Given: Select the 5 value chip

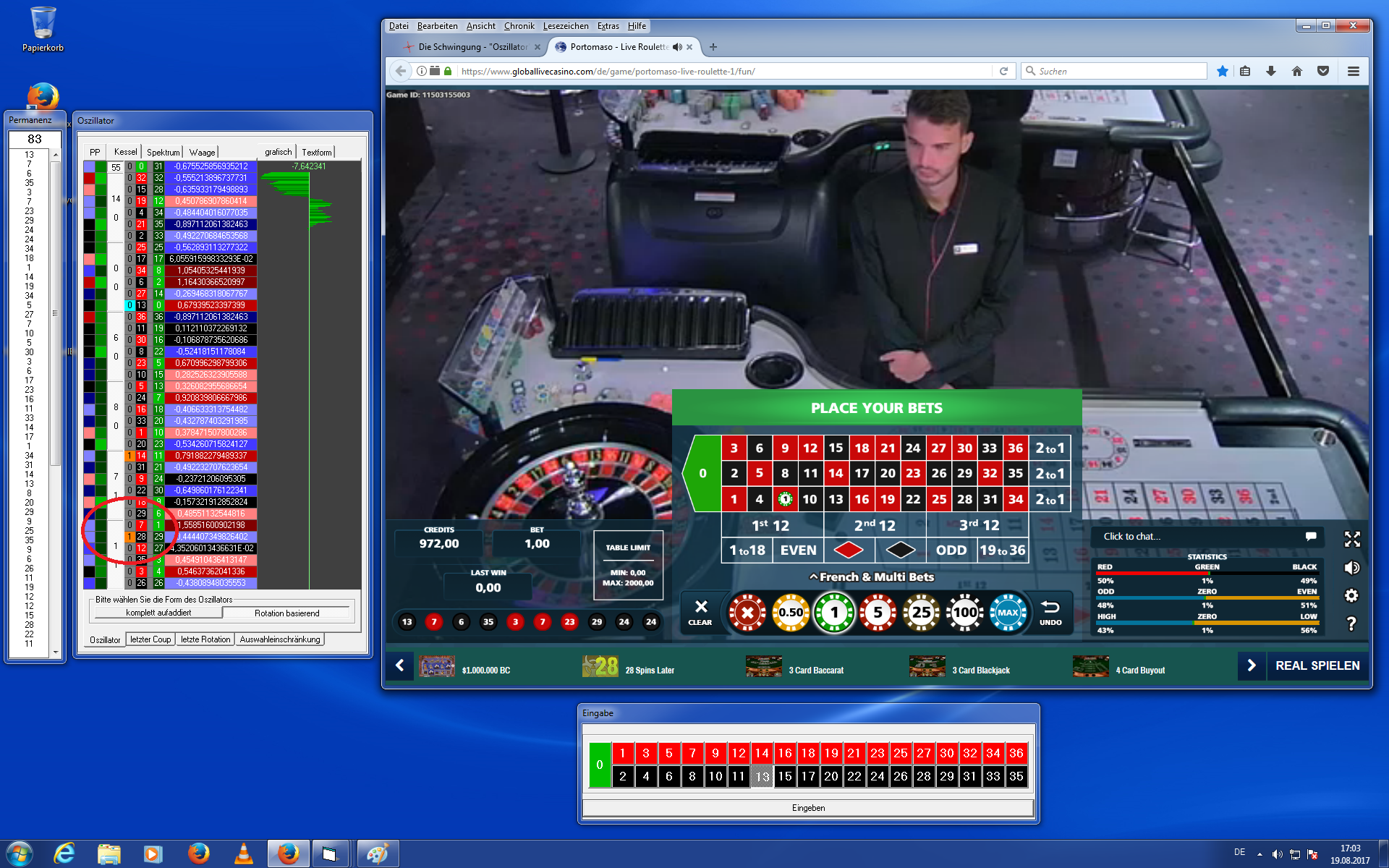Looking at the screenshot, I should point(878,613).
